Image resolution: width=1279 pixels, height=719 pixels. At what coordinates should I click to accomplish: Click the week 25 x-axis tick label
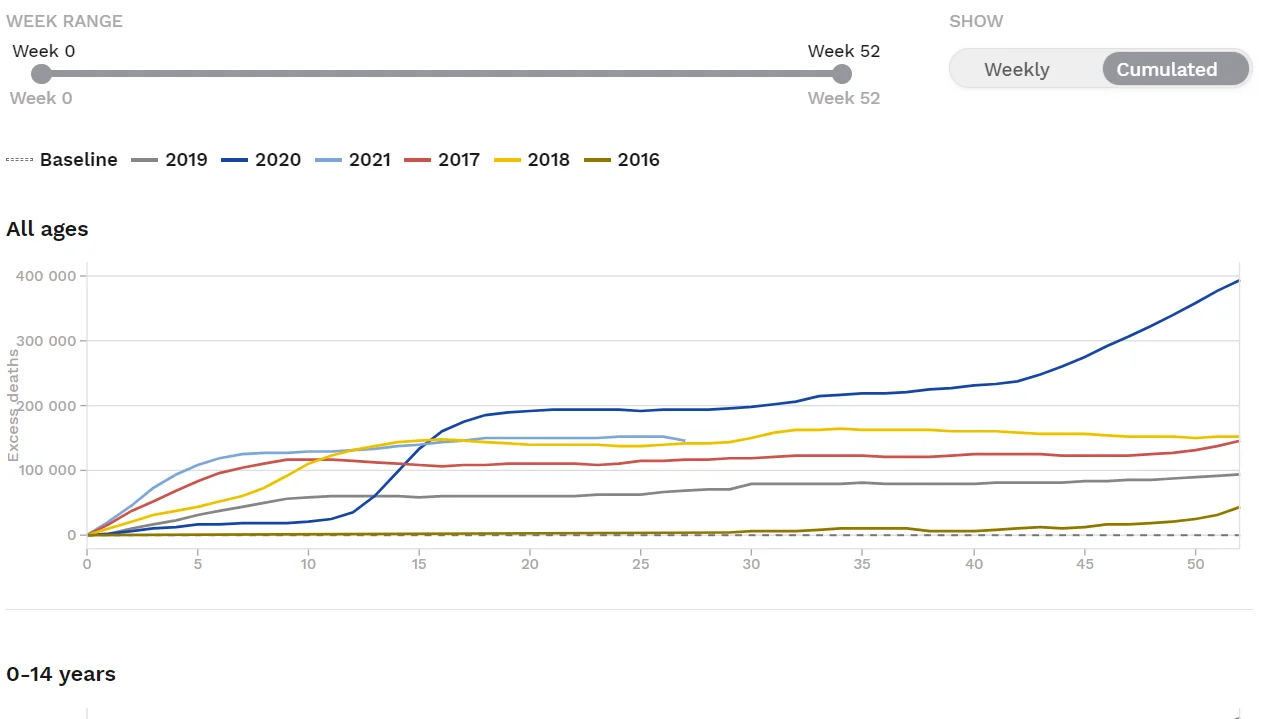pos(641,565)
